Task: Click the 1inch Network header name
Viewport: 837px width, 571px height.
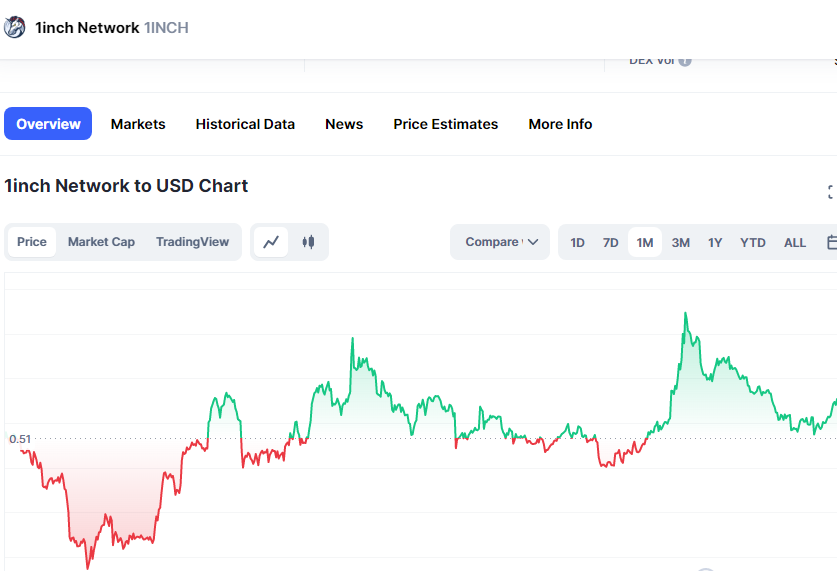Action: click(x=87, y=28)
